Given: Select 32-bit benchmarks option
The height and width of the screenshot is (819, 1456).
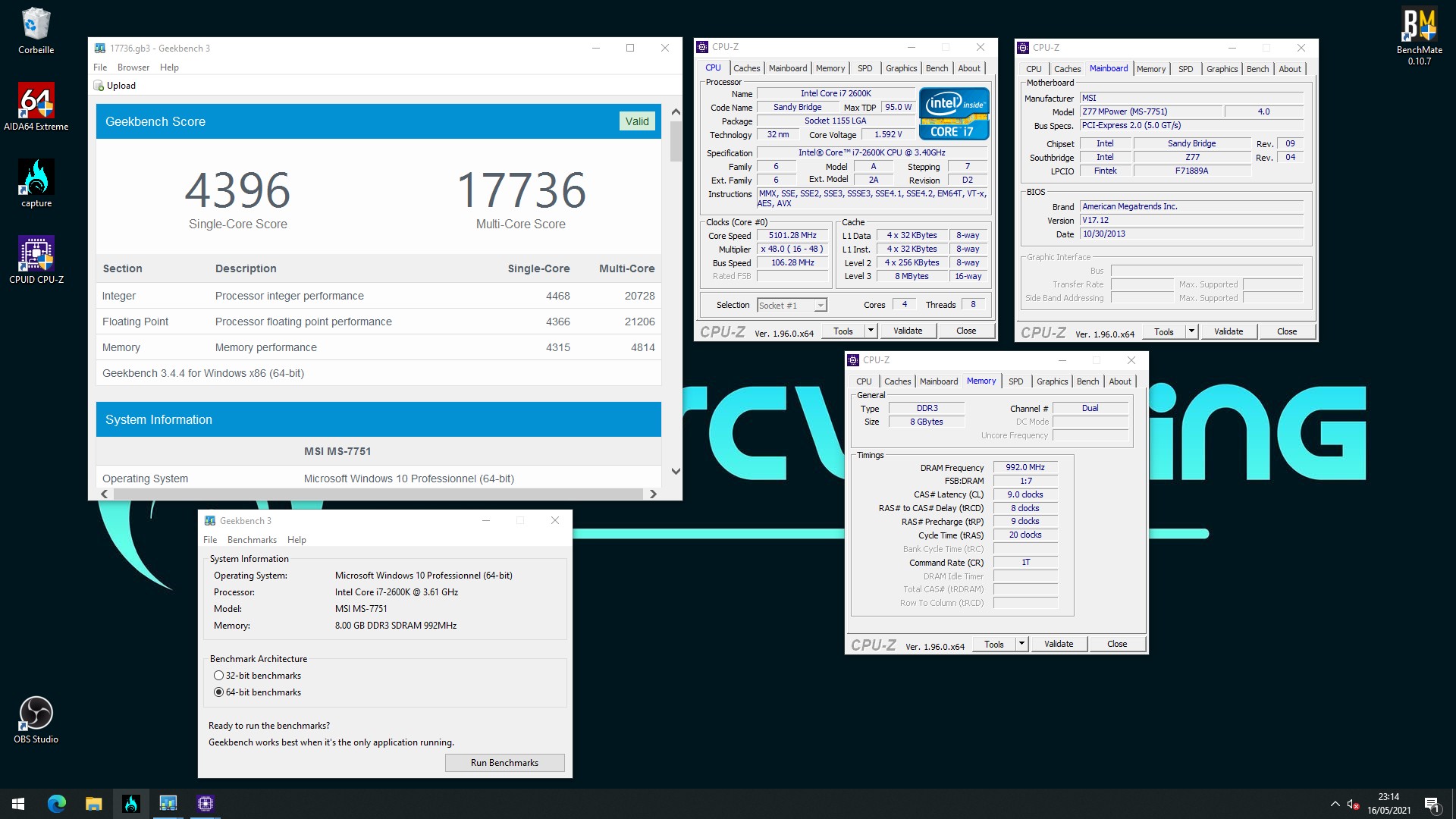Looking at the screenshot, I should click(218, 676).
